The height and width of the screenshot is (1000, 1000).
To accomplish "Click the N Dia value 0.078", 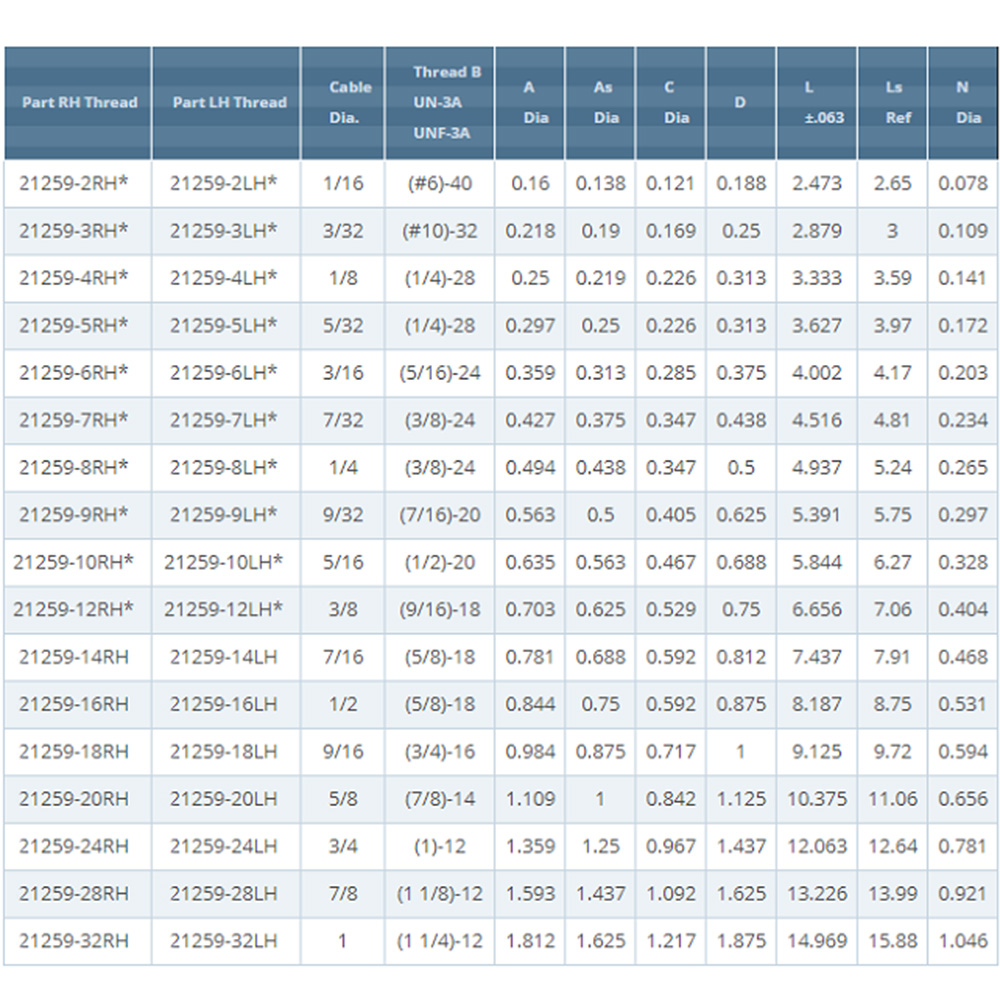I will pos(963,184).
